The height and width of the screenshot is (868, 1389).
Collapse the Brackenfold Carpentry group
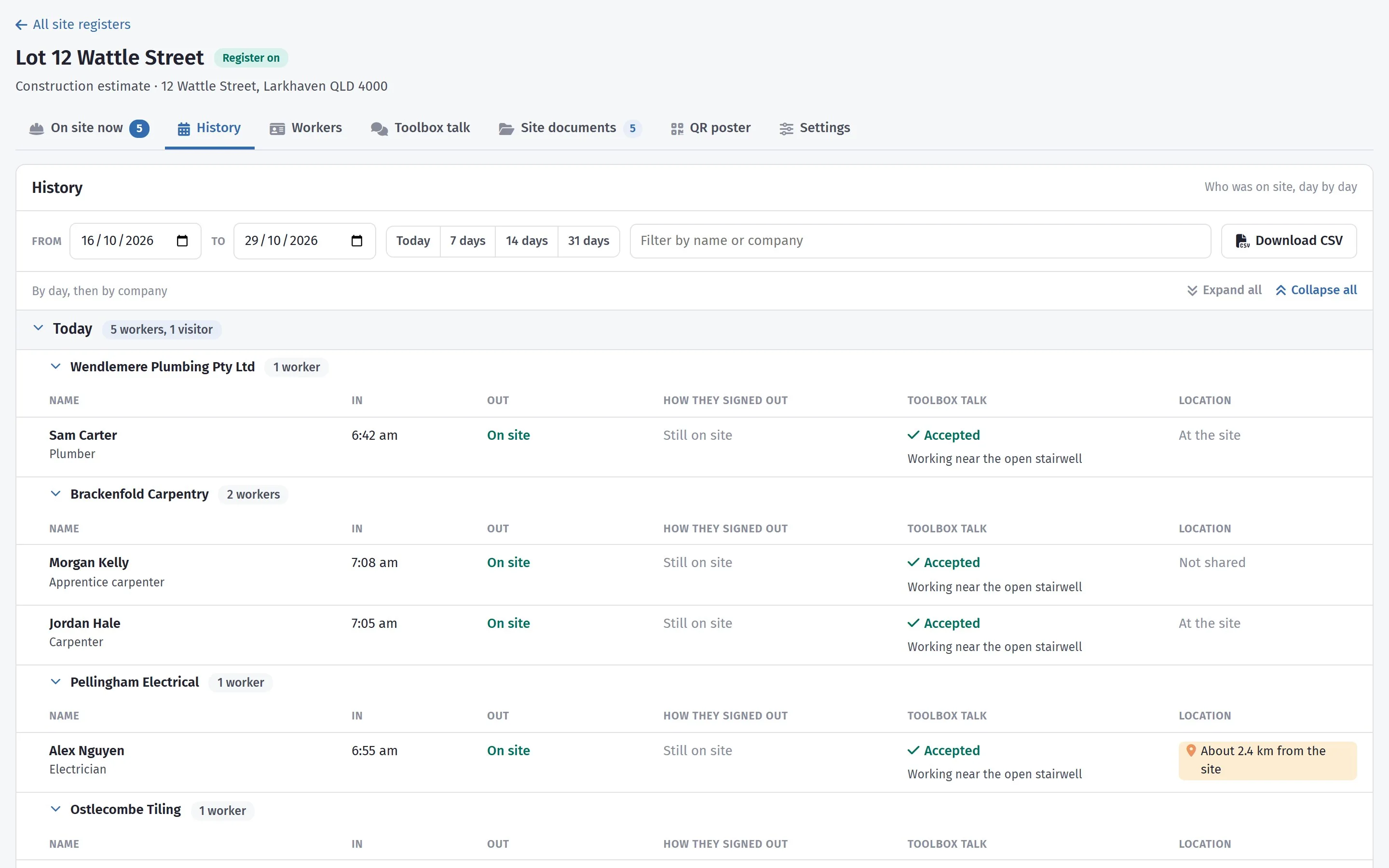pos(55,494)
